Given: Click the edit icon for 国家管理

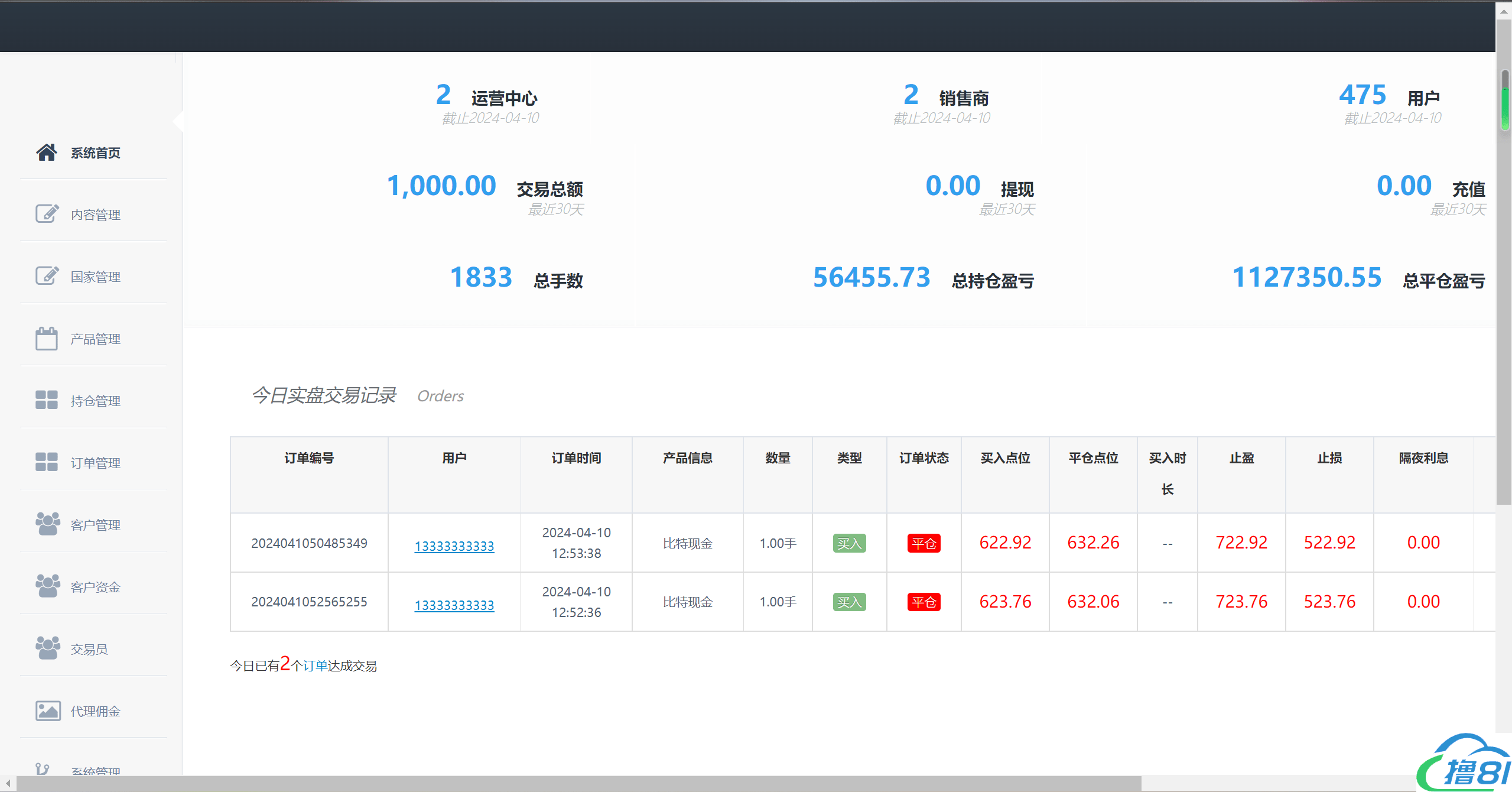Looking at the screenshot, I should point(47,276).
